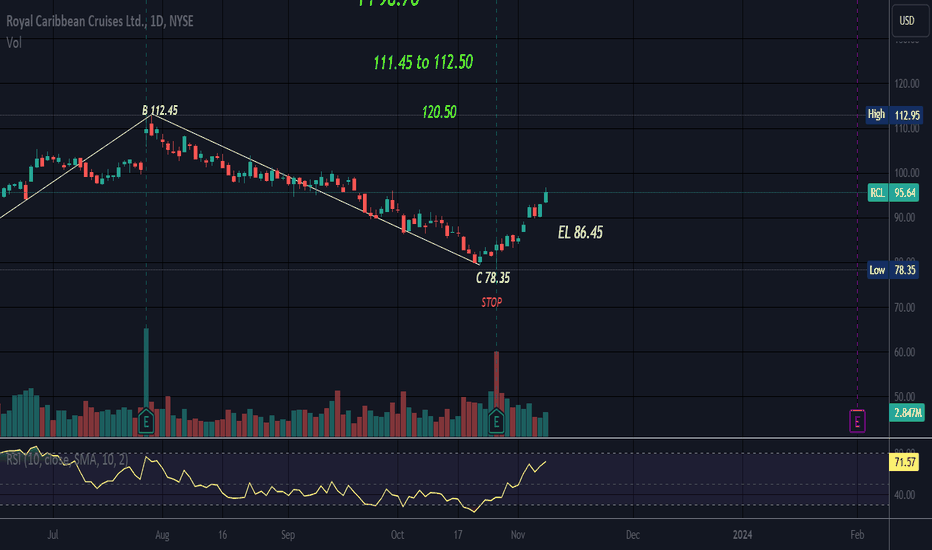Image resolution: width=932 pixels, height=550 pixels.
Task: Click the 2.847M volume value label
Action: (907, 413)
